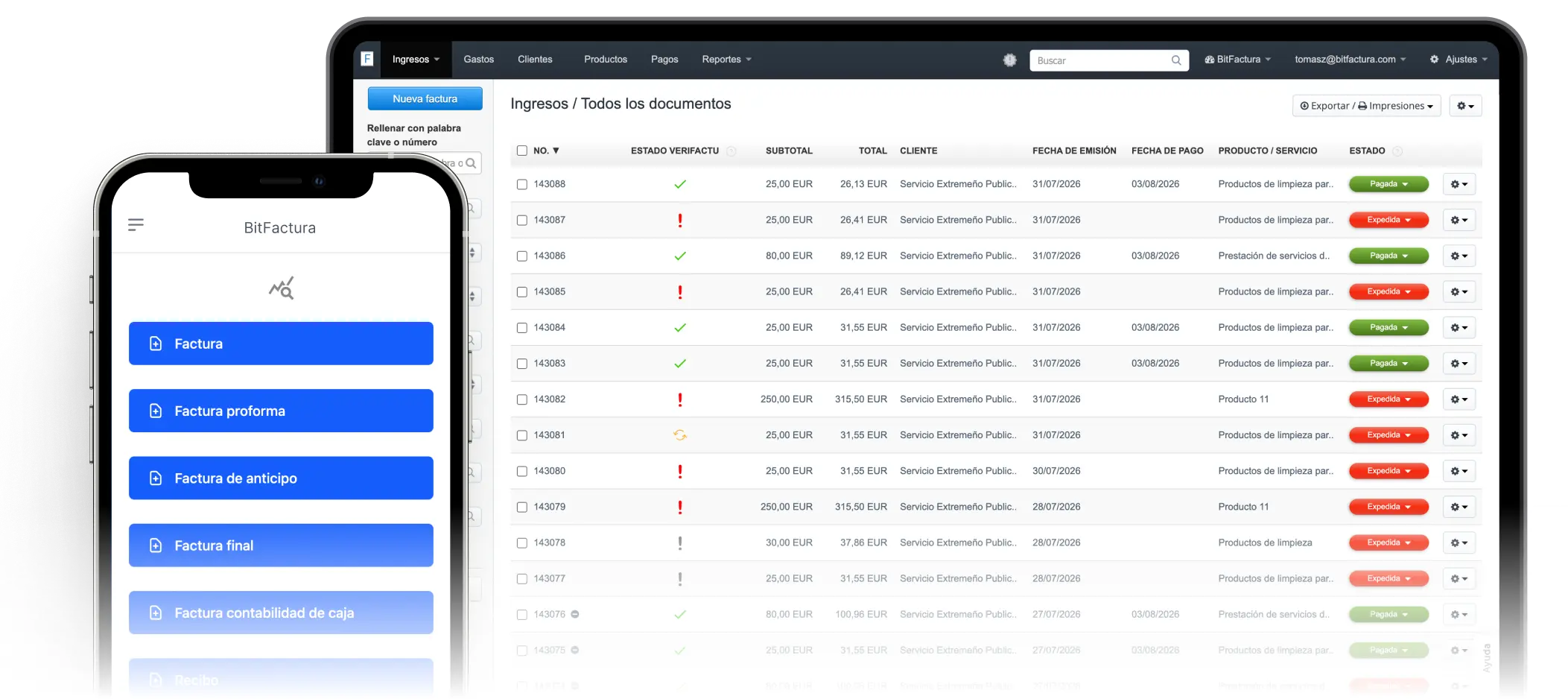The width and height of the screenshot is (1568, 699).
Task: Check the box for invoice 143086
Action: (x=522, y=256)
